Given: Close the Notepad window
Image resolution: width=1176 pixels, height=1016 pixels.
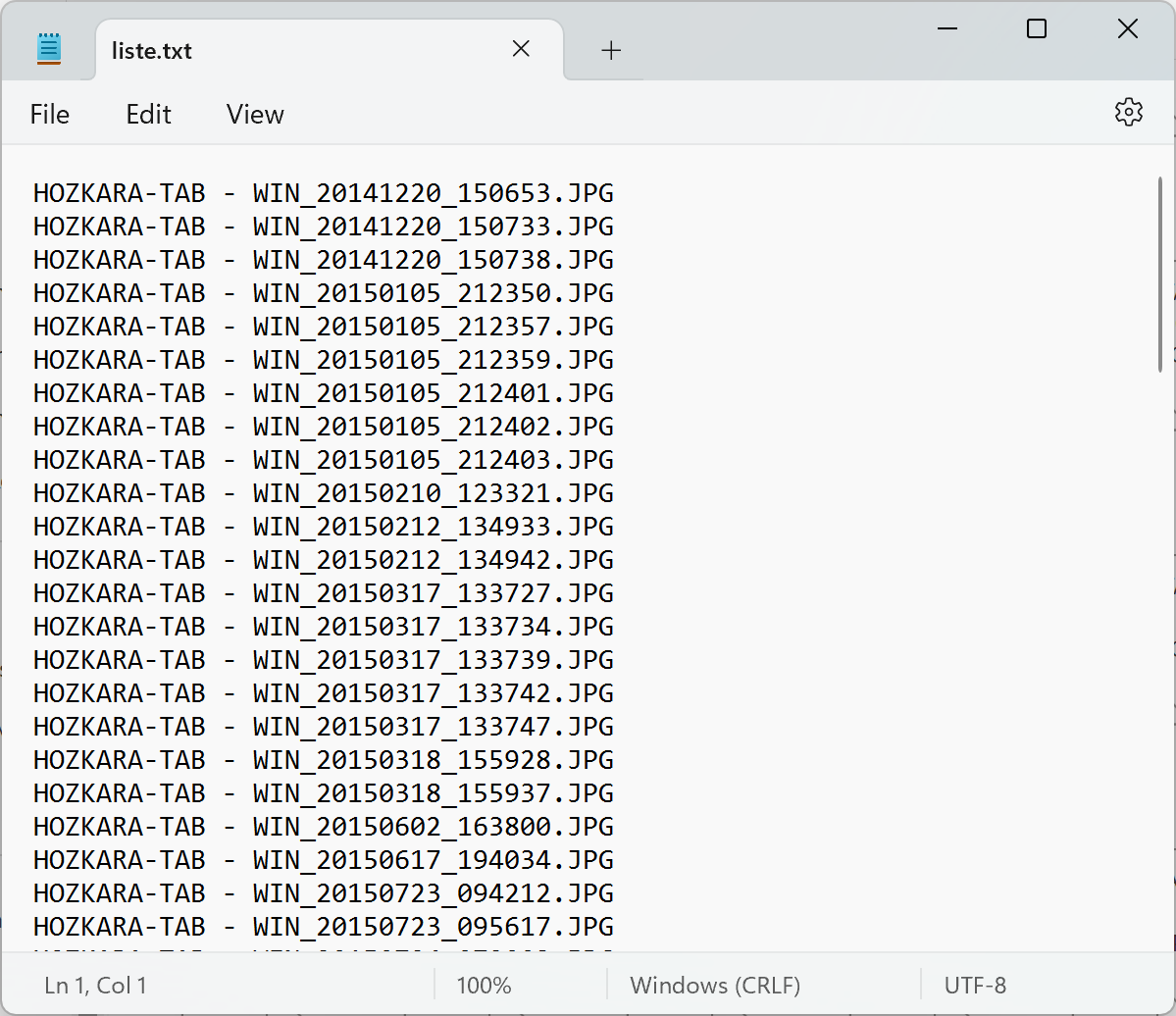Looking at the screenshot, I should (1127, 29).
